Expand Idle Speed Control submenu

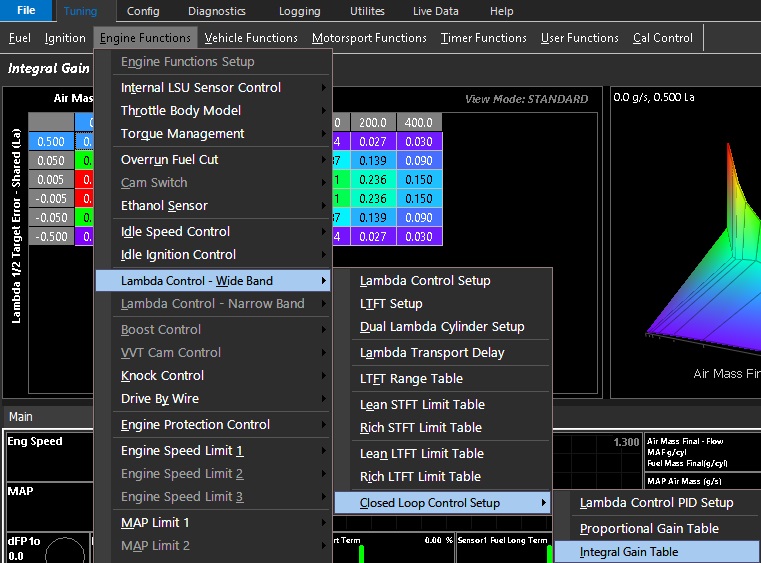point(214,232)
